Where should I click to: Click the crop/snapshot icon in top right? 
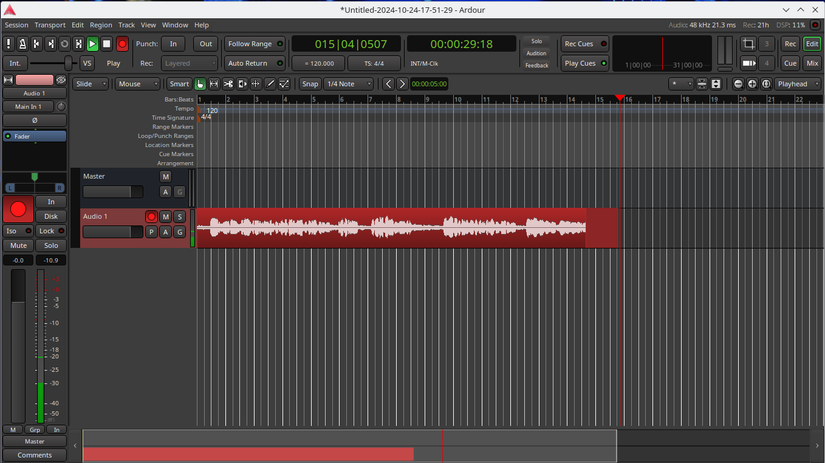tap(748, 44)
